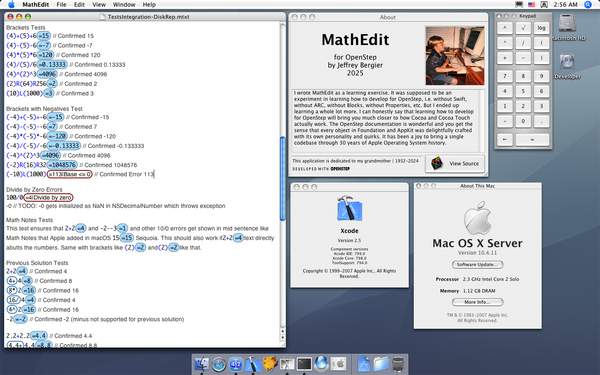Open the Edit menu

[79, 5]
